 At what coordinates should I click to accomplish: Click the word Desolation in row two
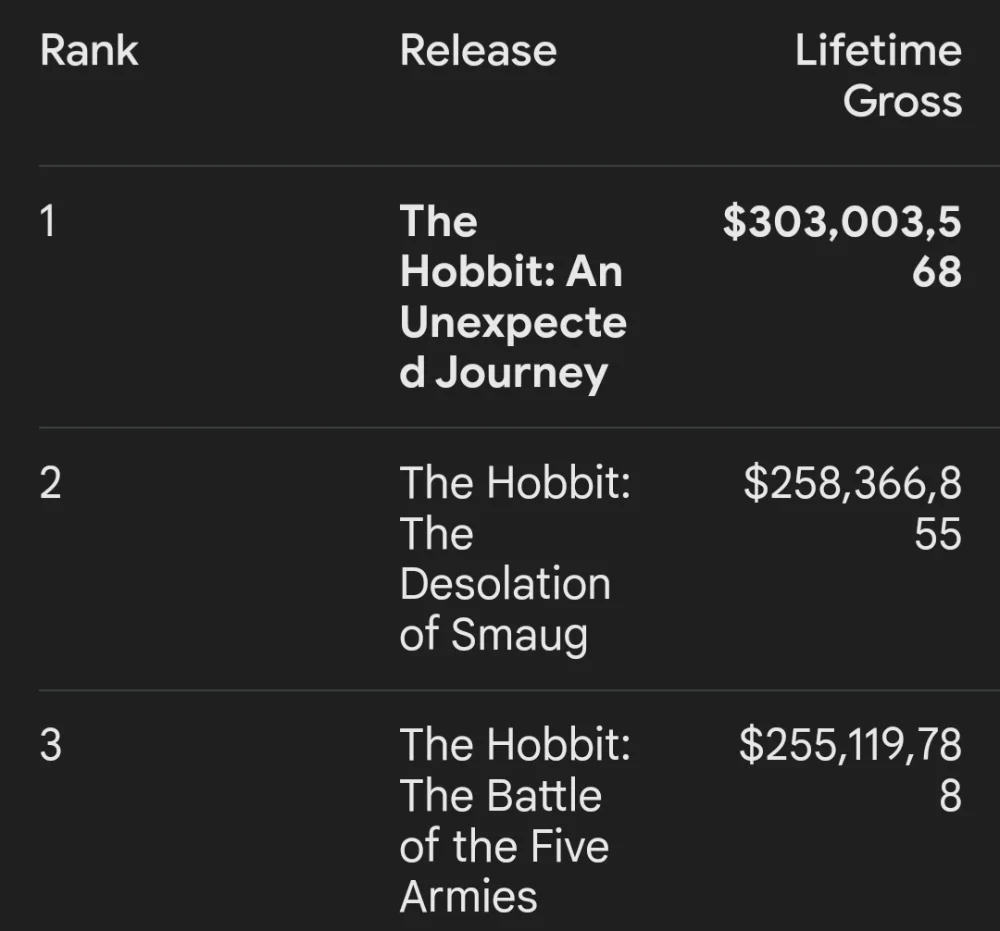(x=505, y=583)
